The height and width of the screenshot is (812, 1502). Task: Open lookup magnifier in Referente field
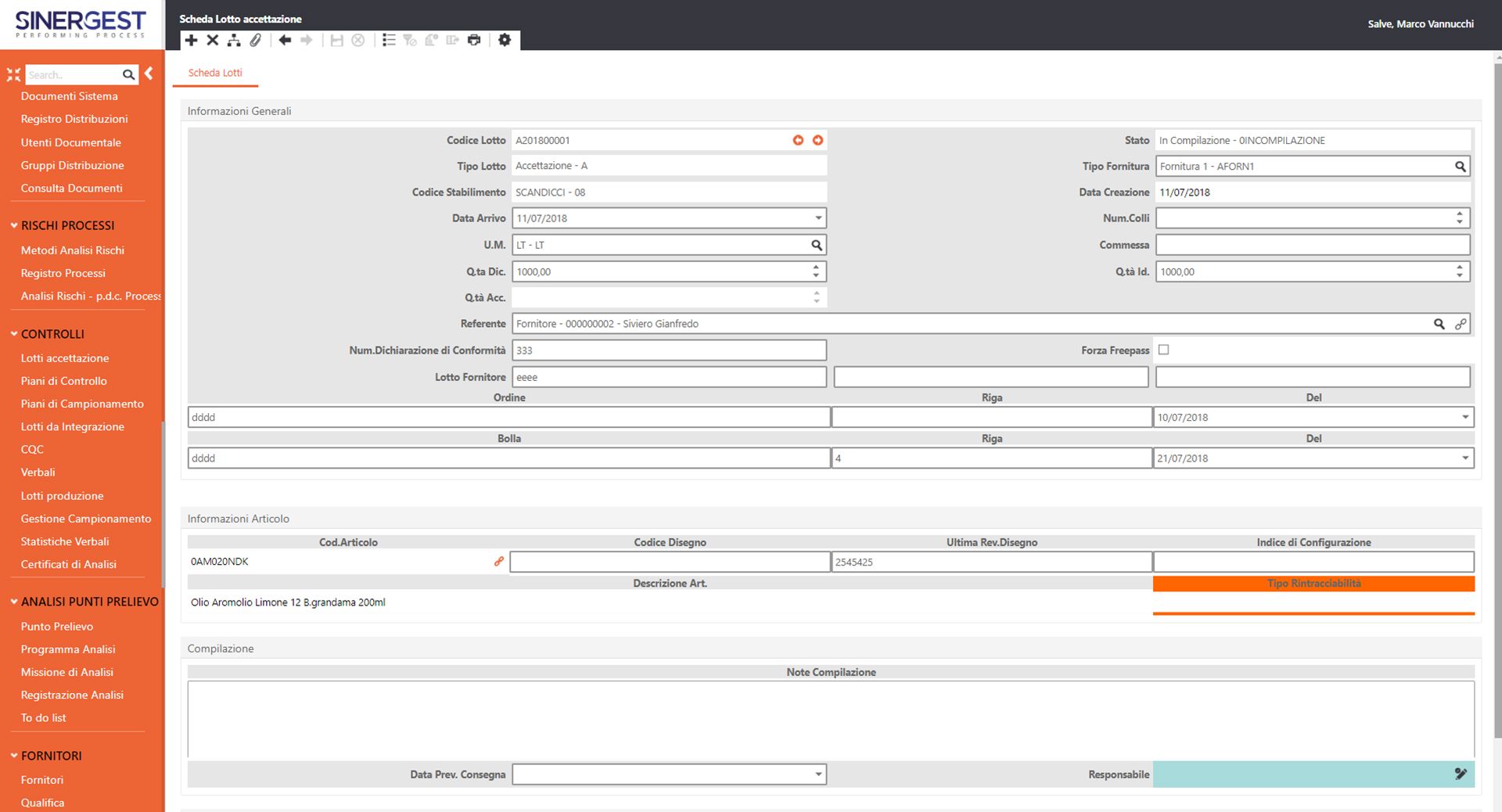(1439, 324)
